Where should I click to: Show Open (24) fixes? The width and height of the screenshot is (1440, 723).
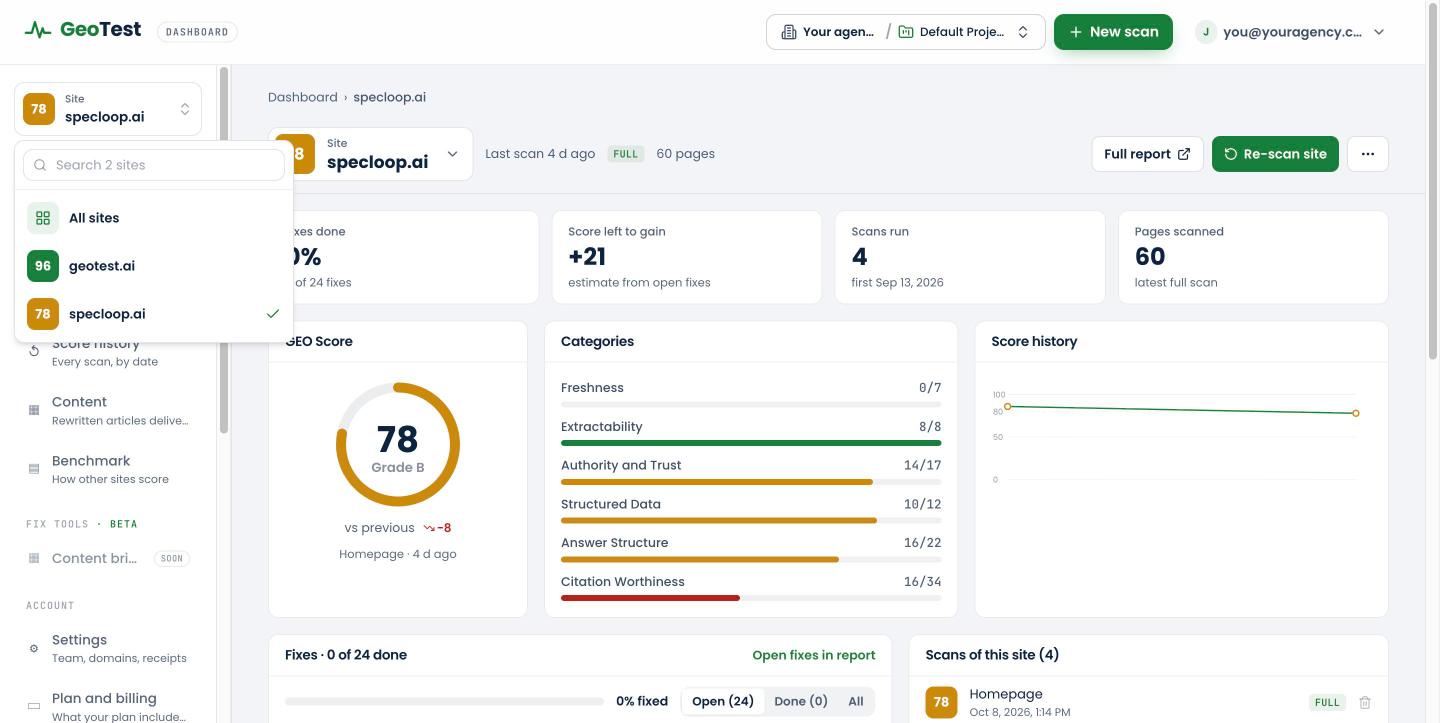723,701
